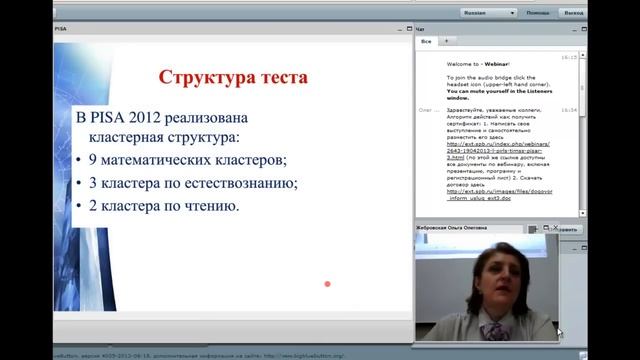Click the Выход logout button
This screenshot has height=360, width=640.
click(x=573, y=13)
